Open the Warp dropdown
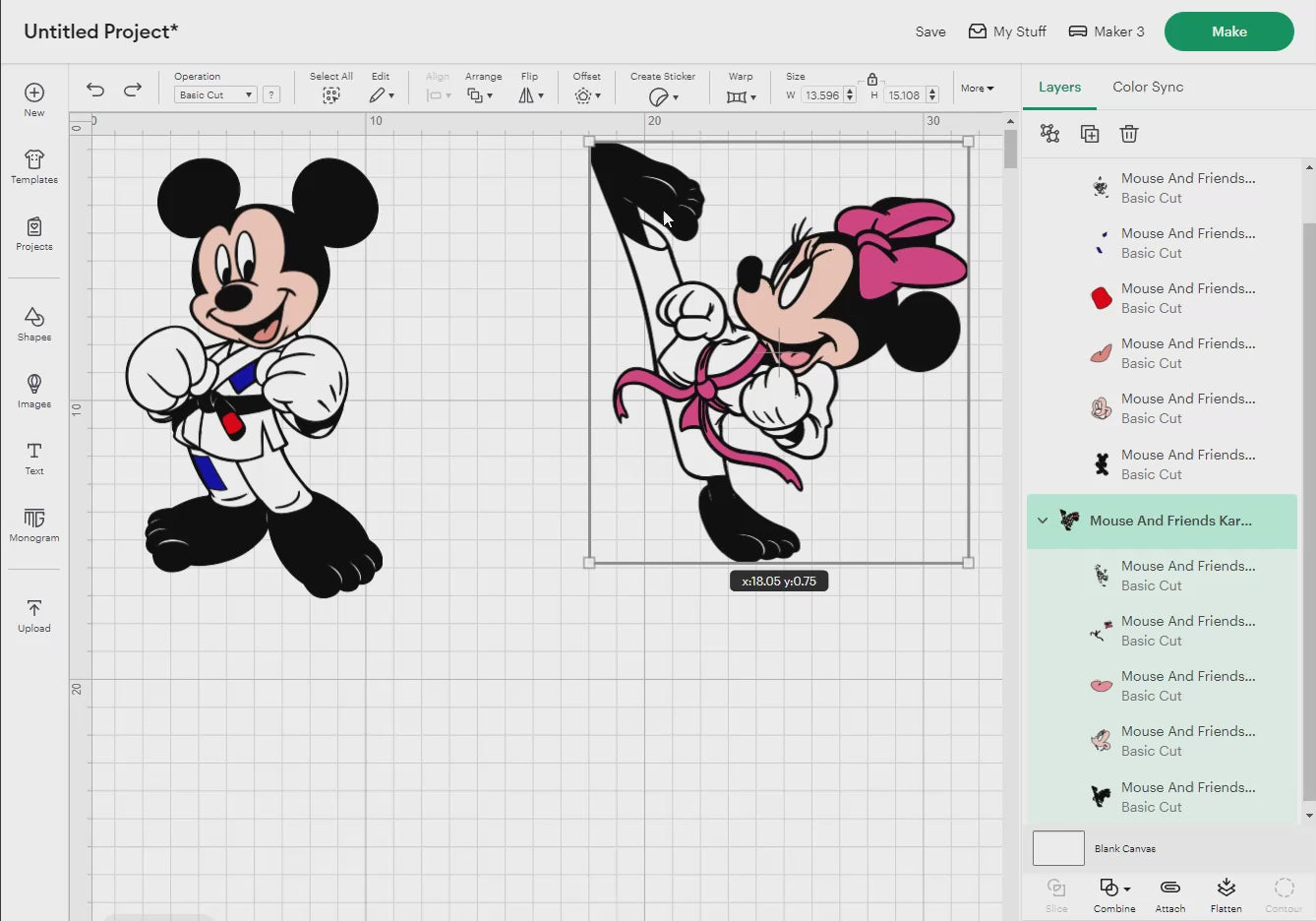The width and height of the screenshot is (1316, 921). (742, 96)
